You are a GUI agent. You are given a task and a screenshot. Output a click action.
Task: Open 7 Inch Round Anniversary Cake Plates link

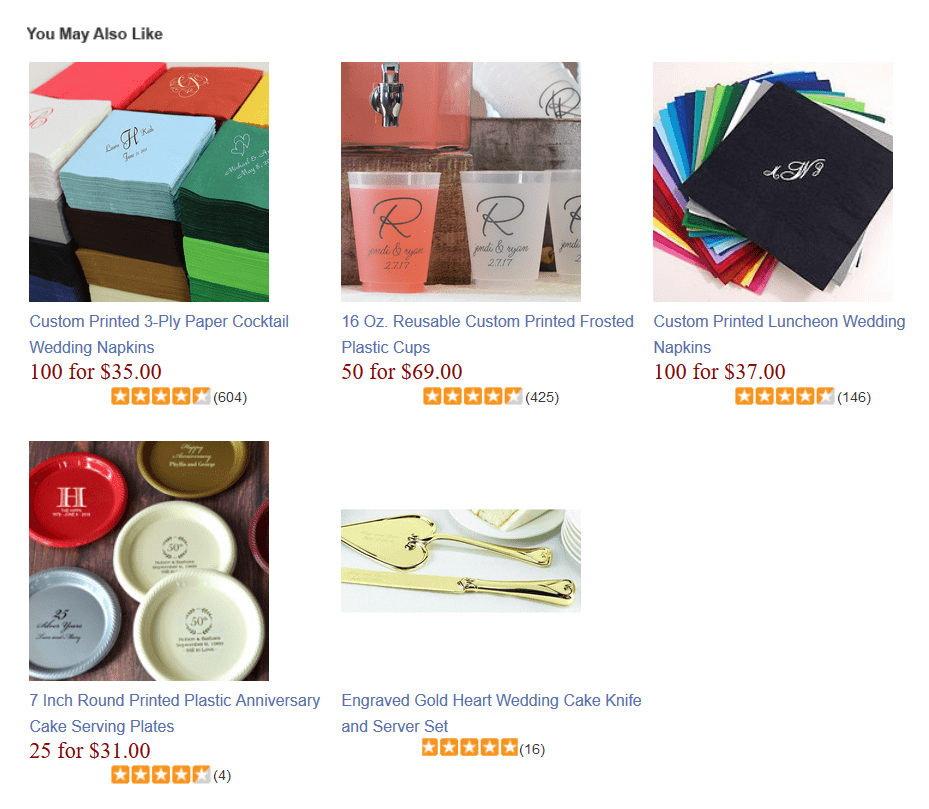point(175,713)
